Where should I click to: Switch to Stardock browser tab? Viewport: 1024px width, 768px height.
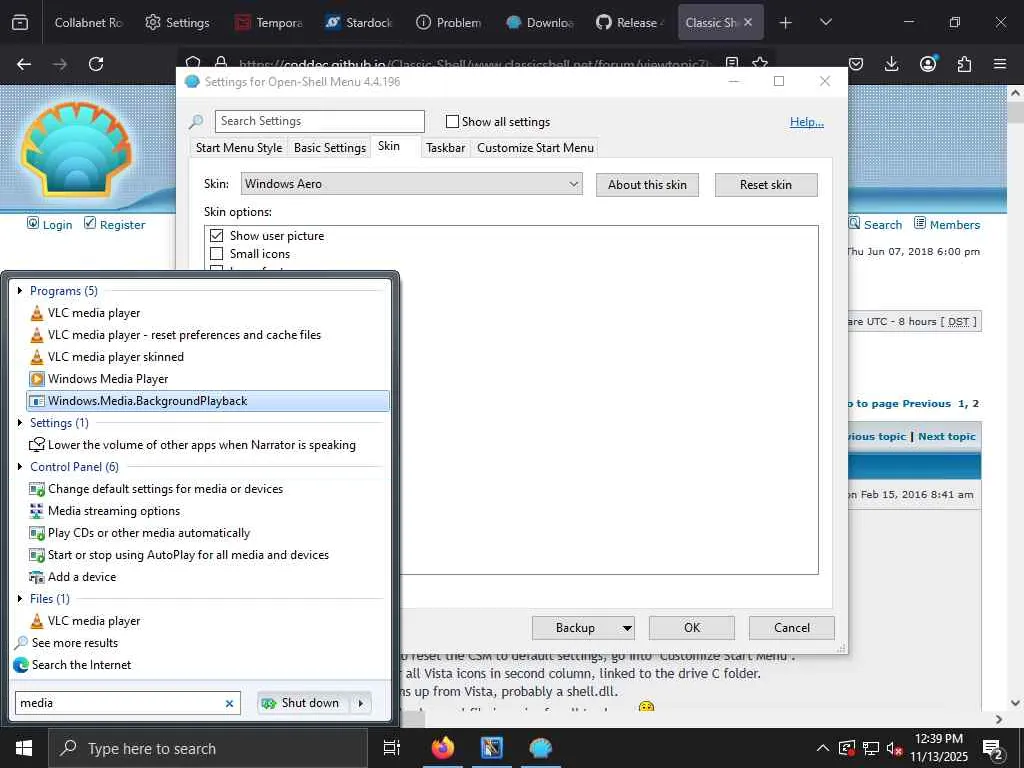coord(359,22)
